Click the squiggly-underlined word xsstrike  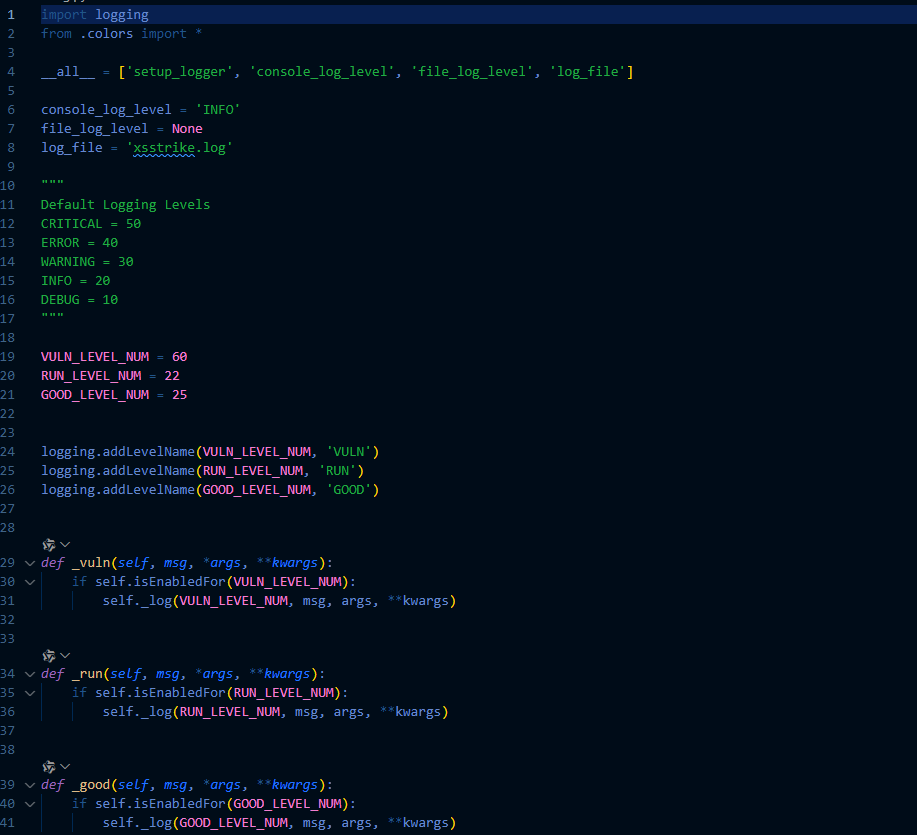coord(164,148)
